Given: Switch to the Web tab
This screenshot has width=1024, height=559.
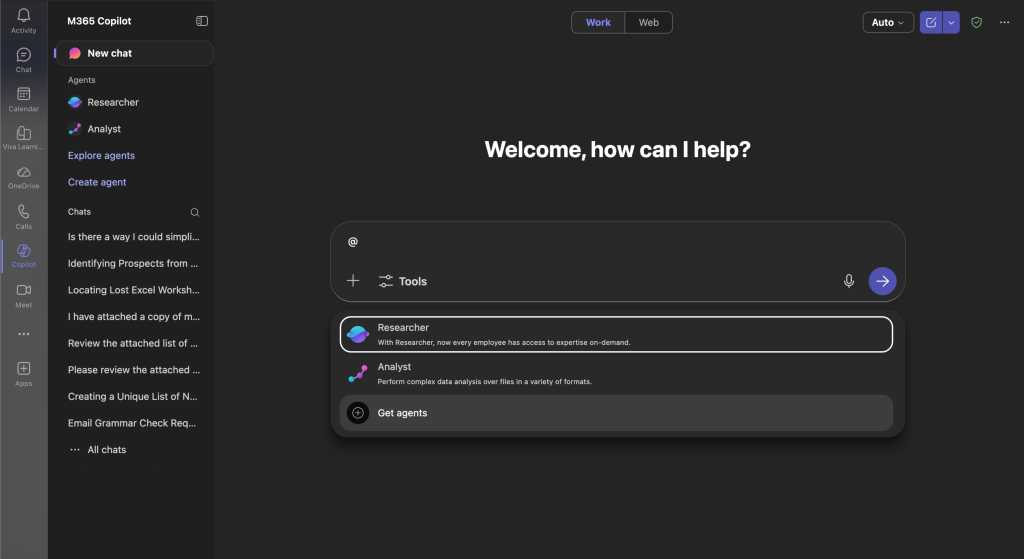Looking at the screenshot, I should tap(648, 22).
